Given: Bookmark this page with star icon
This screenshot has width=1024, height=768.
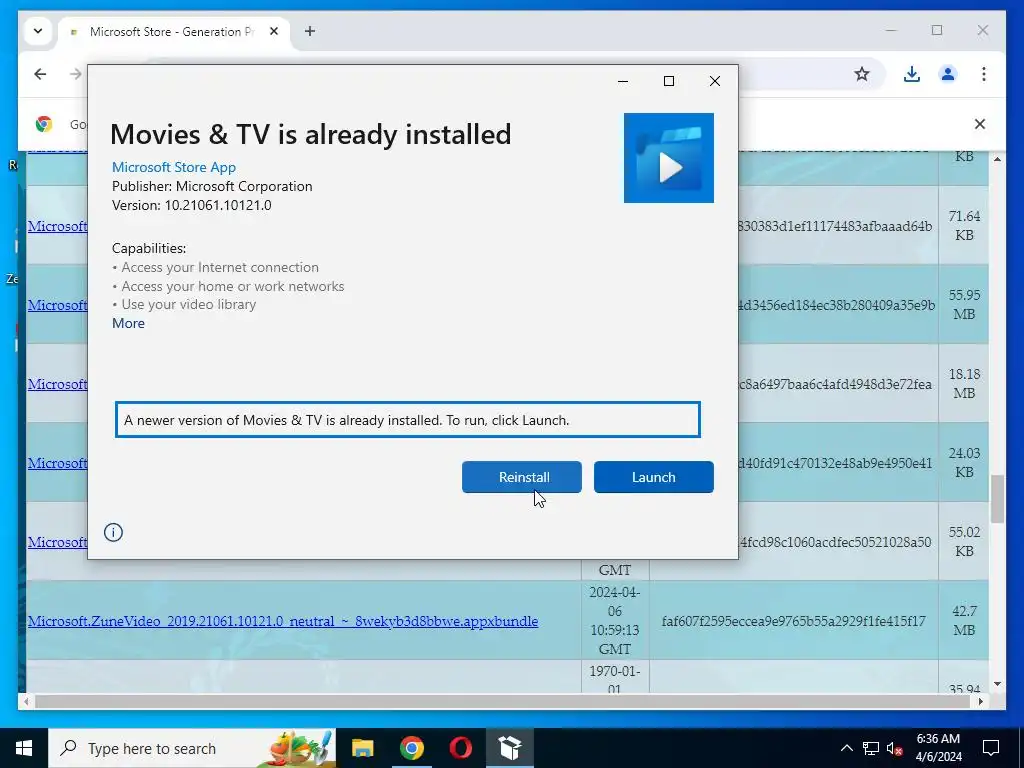Looking at the screenshot, I should (x=862, y=74).
